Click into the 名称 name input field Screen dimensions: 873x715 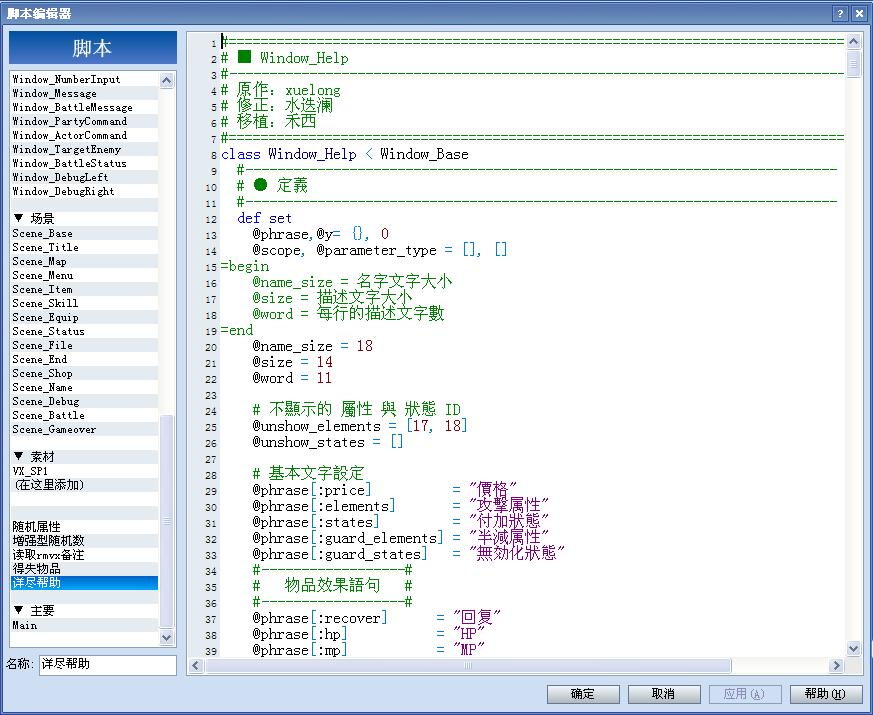[107, 664]
